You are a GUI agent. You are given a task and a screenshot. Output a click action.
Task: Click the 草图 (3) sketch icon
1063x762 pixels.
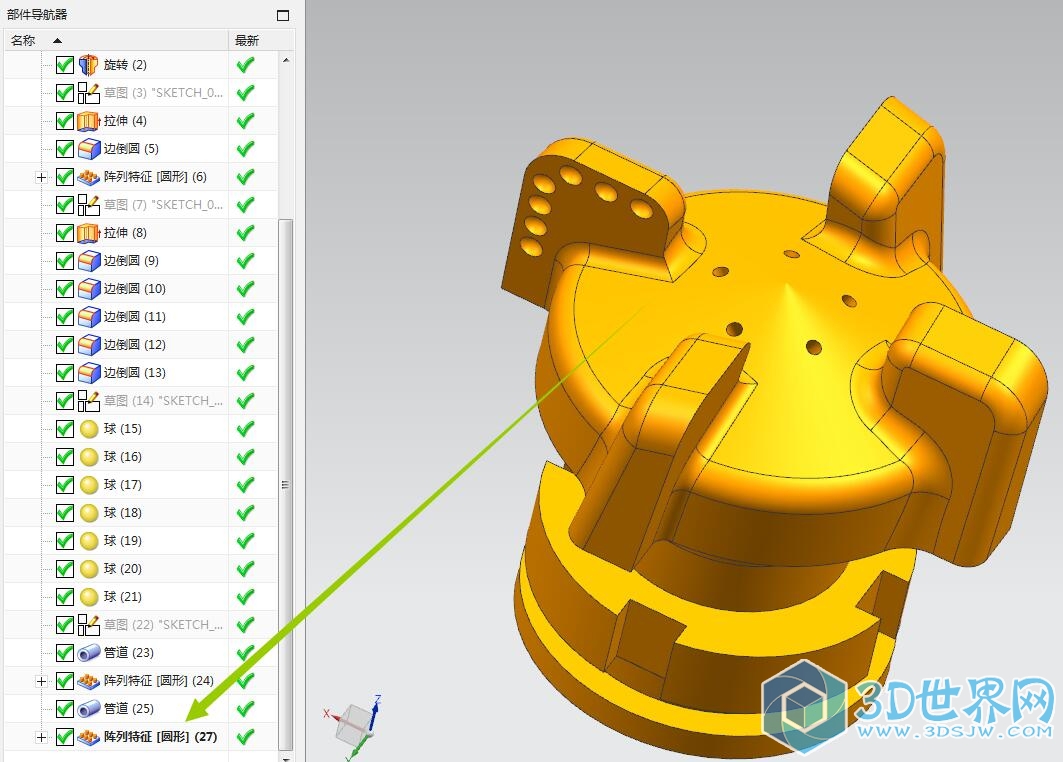point(89,93)
